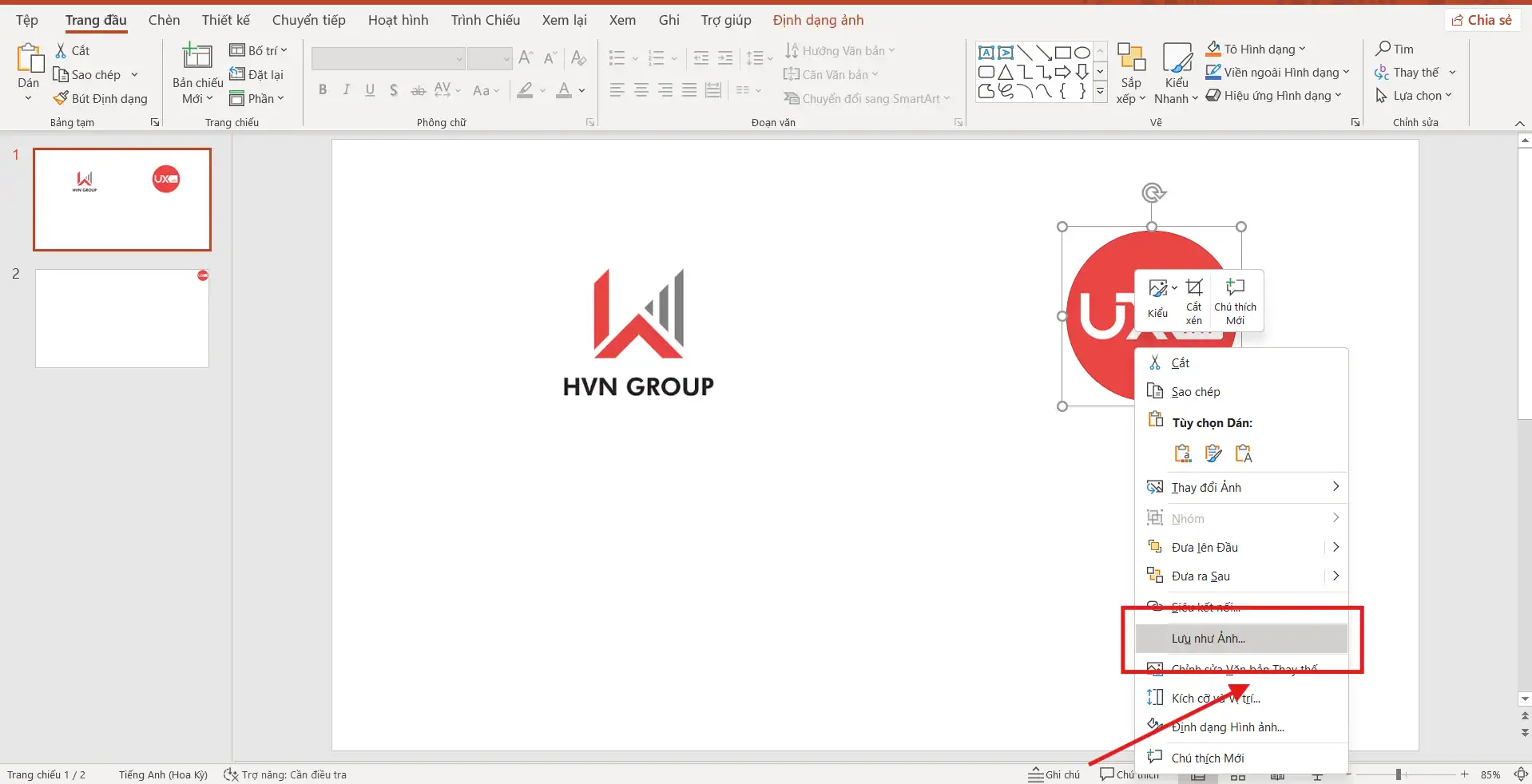
Task: Toggle strikethrough formatting
Action: pos(418,90)
